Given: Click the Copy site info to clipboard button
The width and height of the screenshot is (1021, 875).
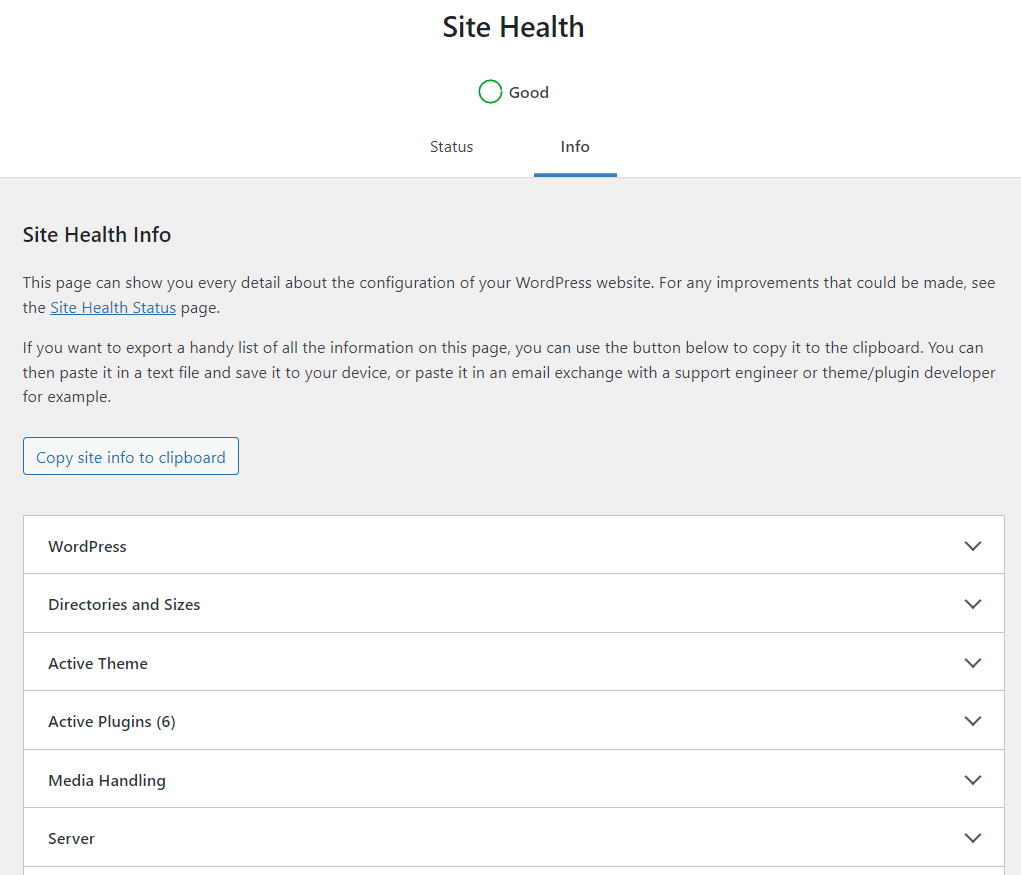Looking at the screenshot, I should tap(130, 456).
